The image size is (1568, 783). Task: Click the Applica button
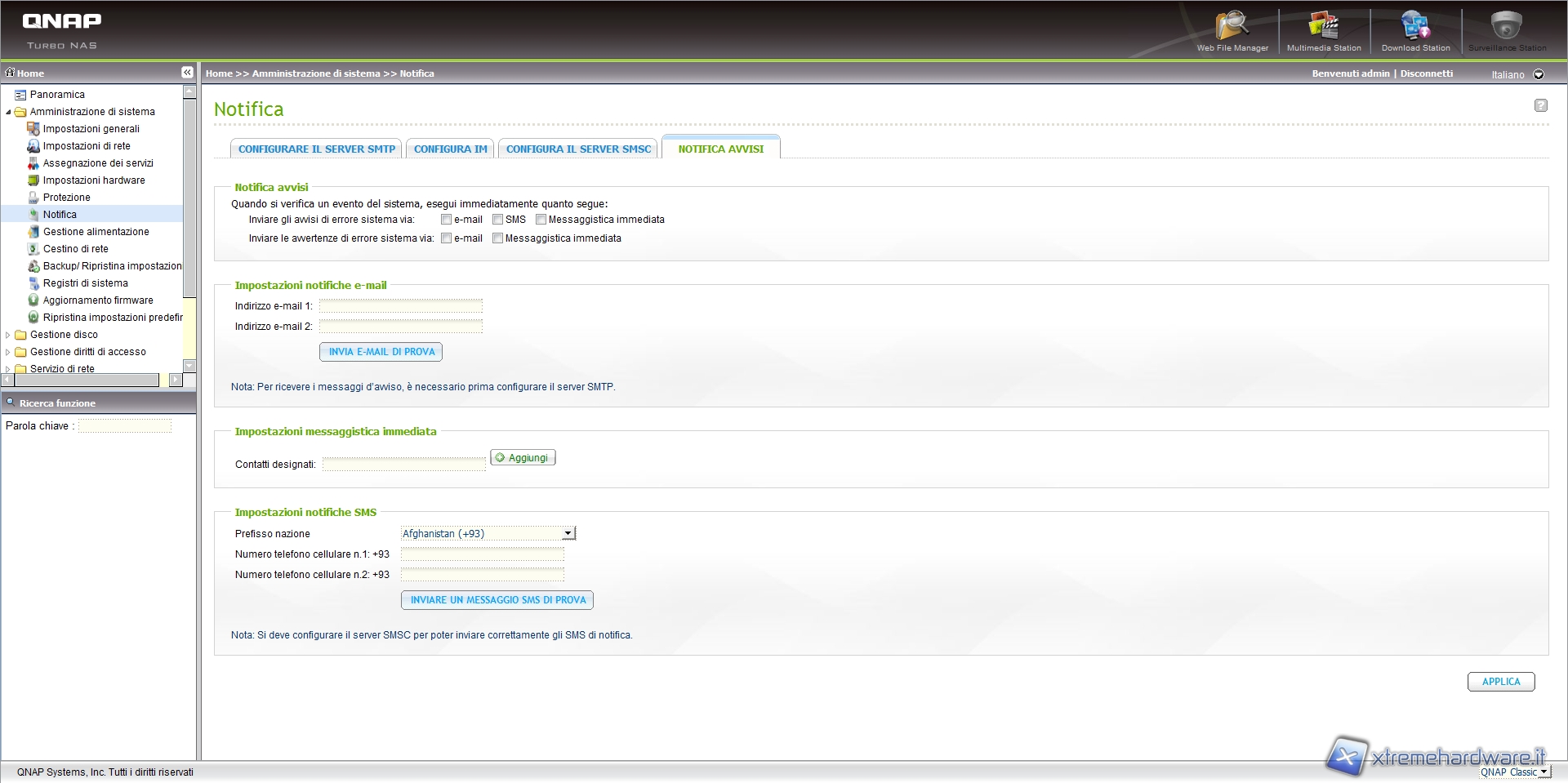(x=1500, y=682)
